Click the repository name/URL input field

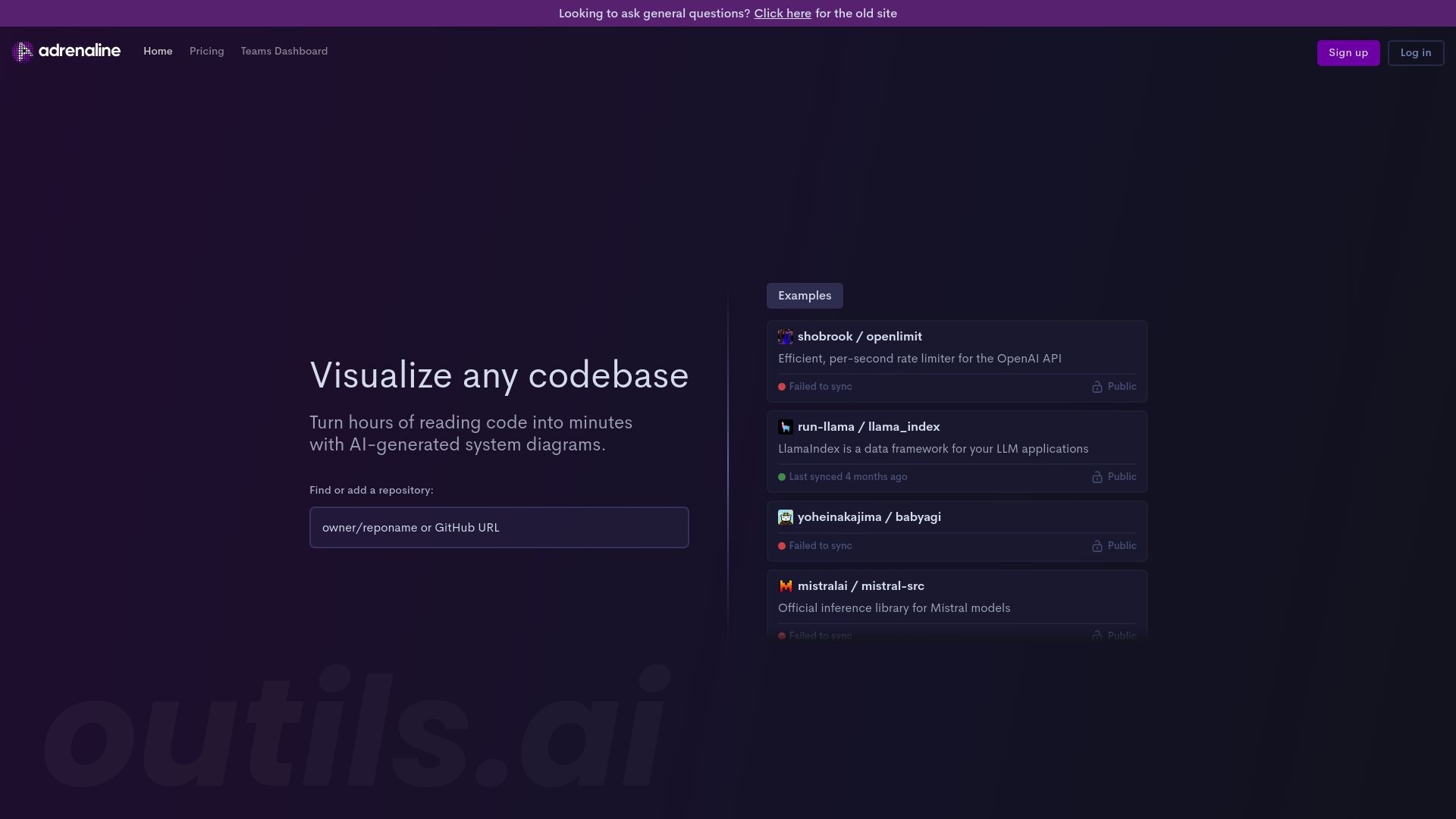499,527
